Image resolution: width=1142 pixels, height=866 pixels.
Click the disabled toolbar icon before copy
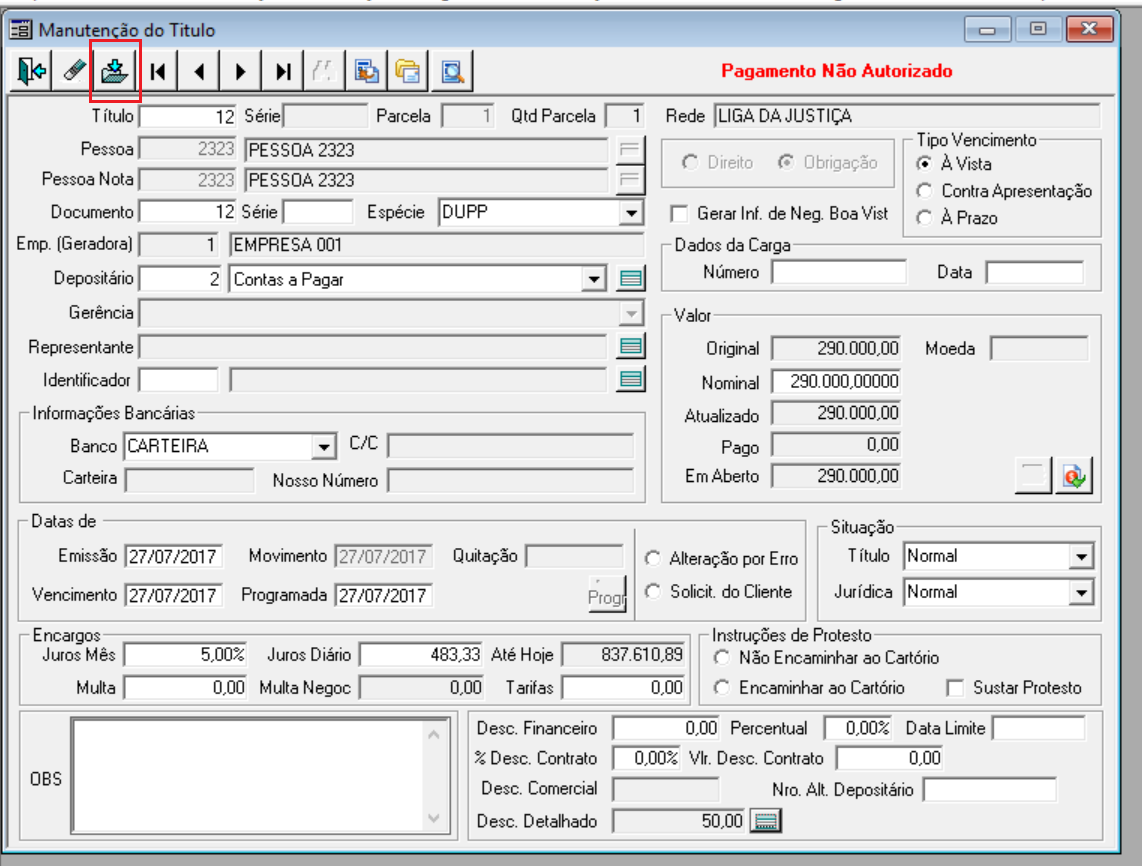324,71
